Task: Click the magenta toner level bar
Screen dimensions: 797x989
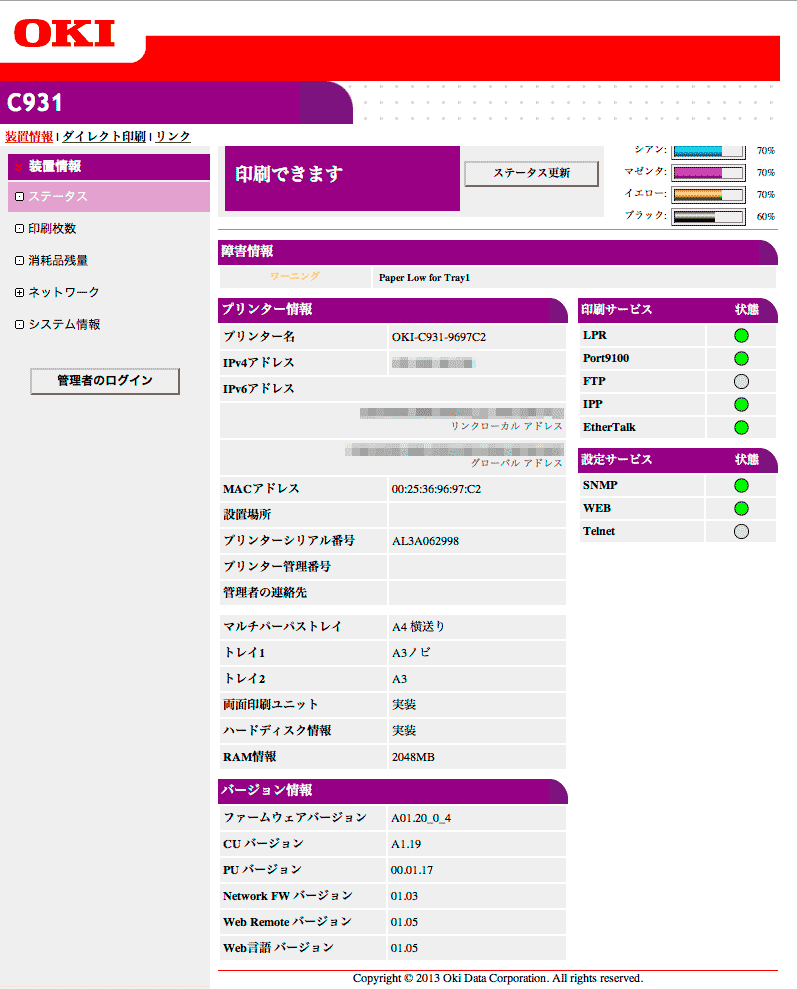Action: point(708,173)
